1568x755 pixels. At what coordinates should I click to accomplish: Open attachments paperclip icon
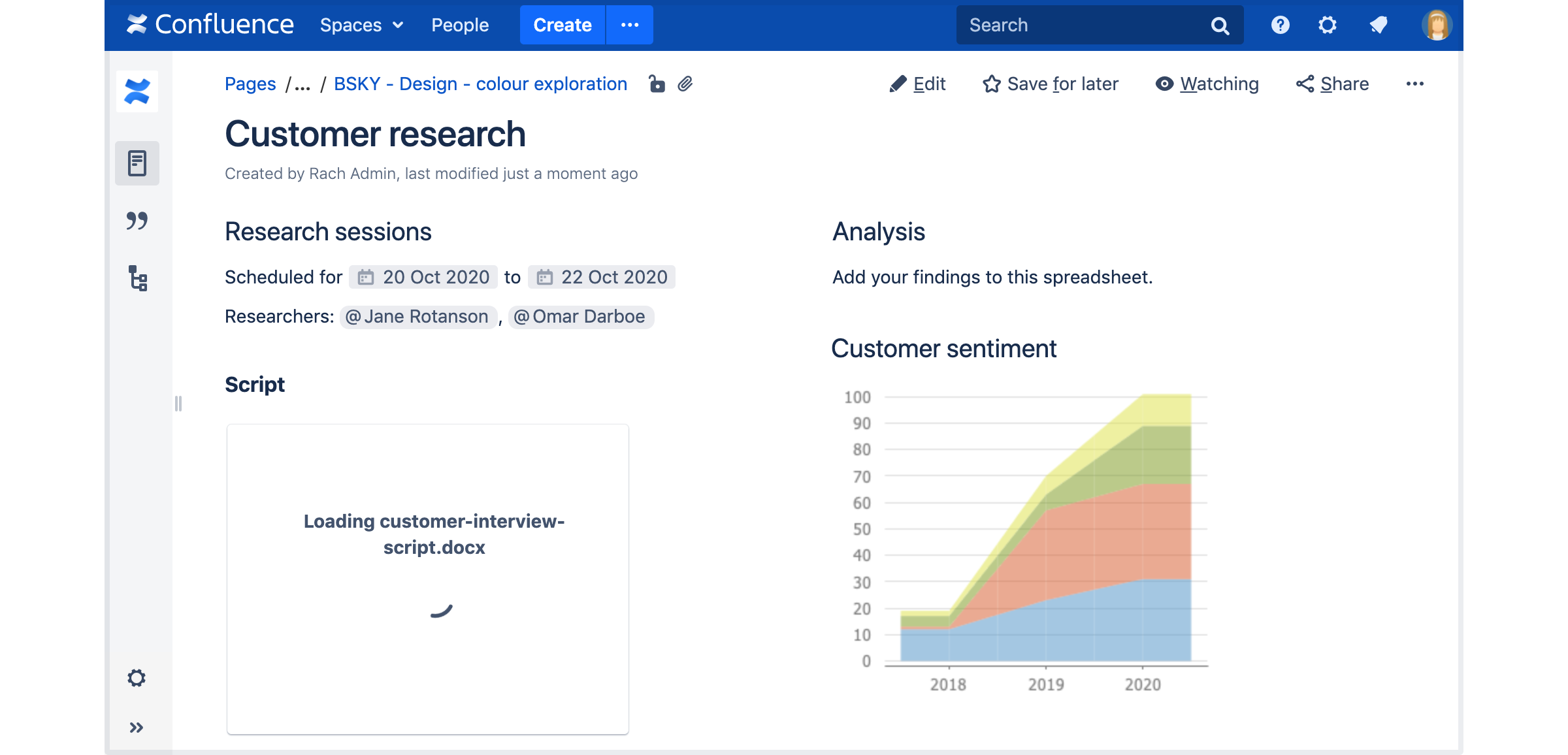685,84
